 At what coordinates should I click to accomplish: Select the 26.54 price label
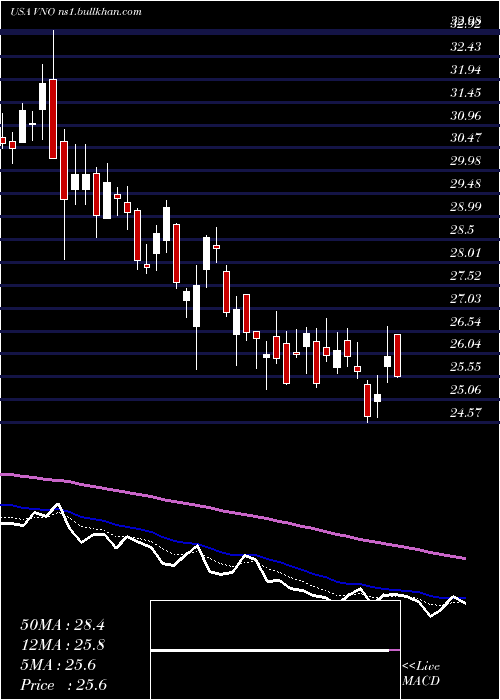click(x=466, y=321)
